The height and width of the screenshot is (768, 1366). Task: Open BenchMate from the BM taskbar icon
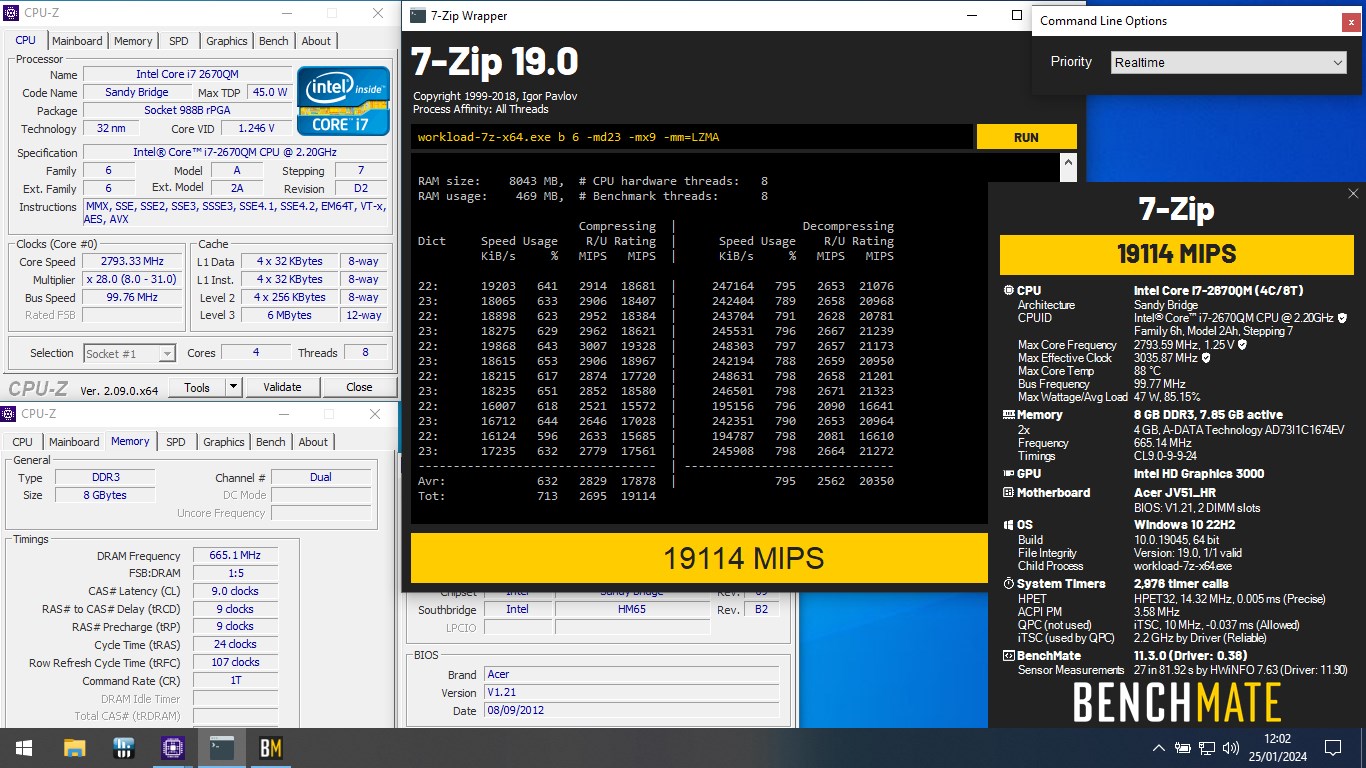(271, 748)
